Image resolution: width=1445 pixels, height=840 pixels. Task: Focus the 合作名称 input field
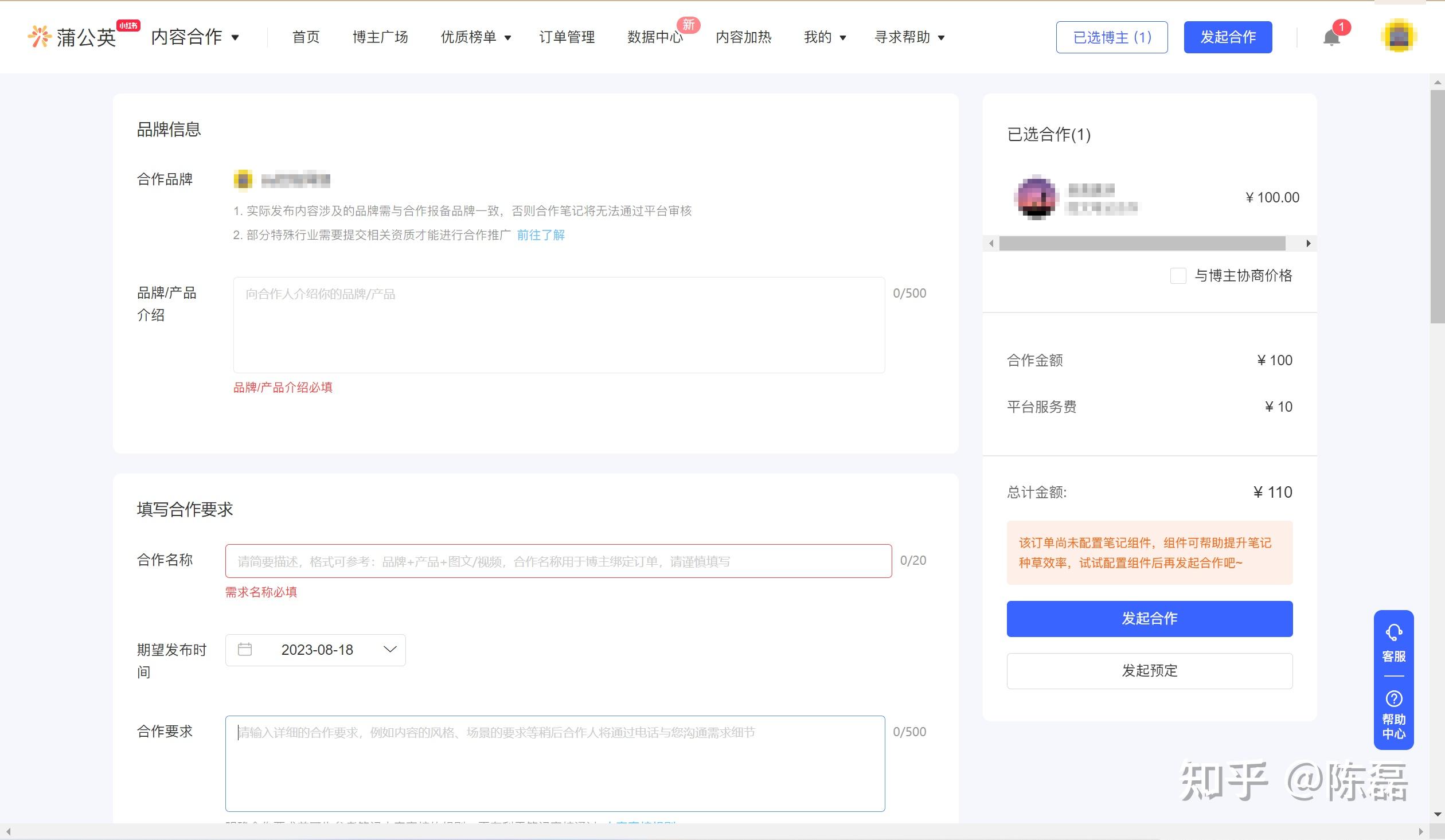click(558, 561)
